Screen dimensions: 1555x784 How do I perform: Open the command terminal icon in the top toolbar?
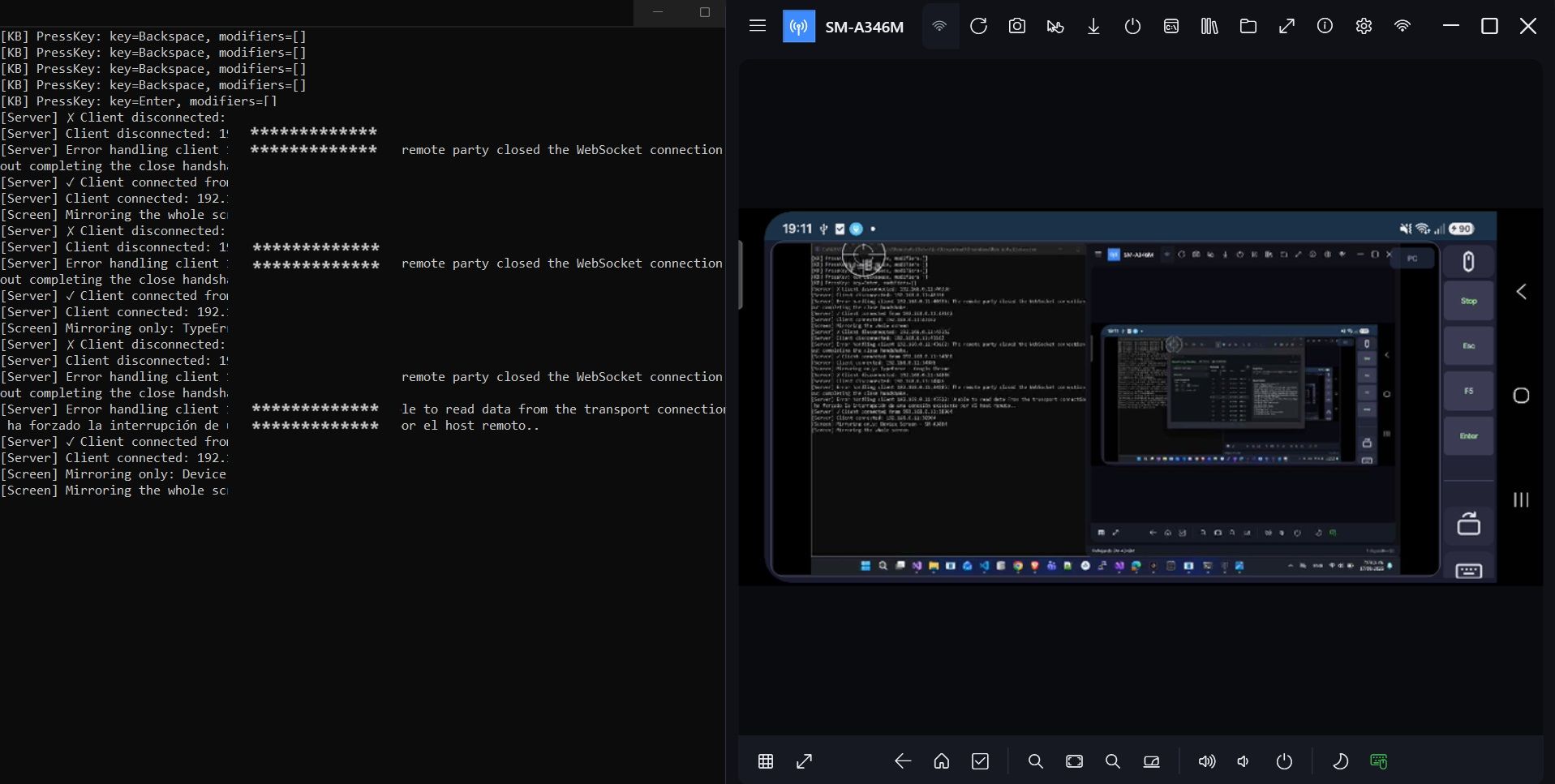[1171, 27]
